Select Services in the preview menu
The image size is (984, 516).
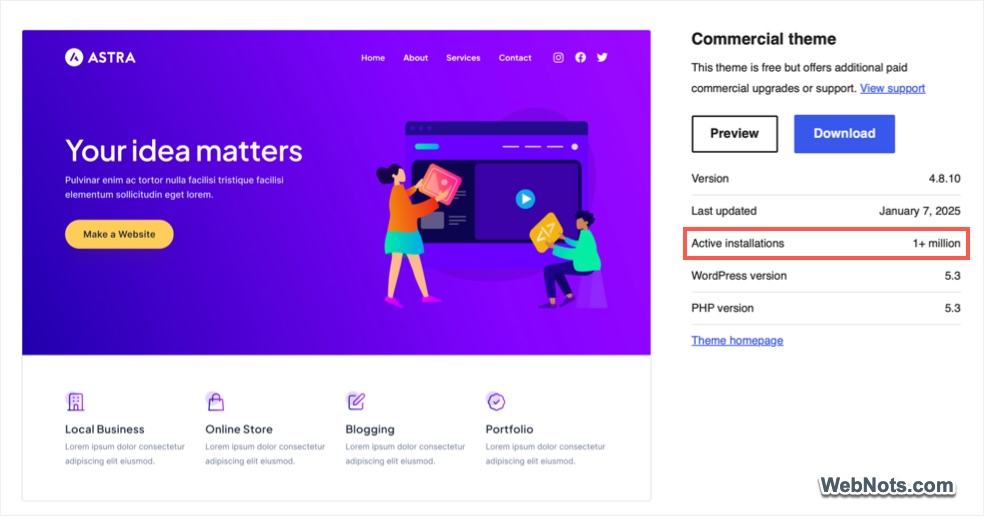463,58
